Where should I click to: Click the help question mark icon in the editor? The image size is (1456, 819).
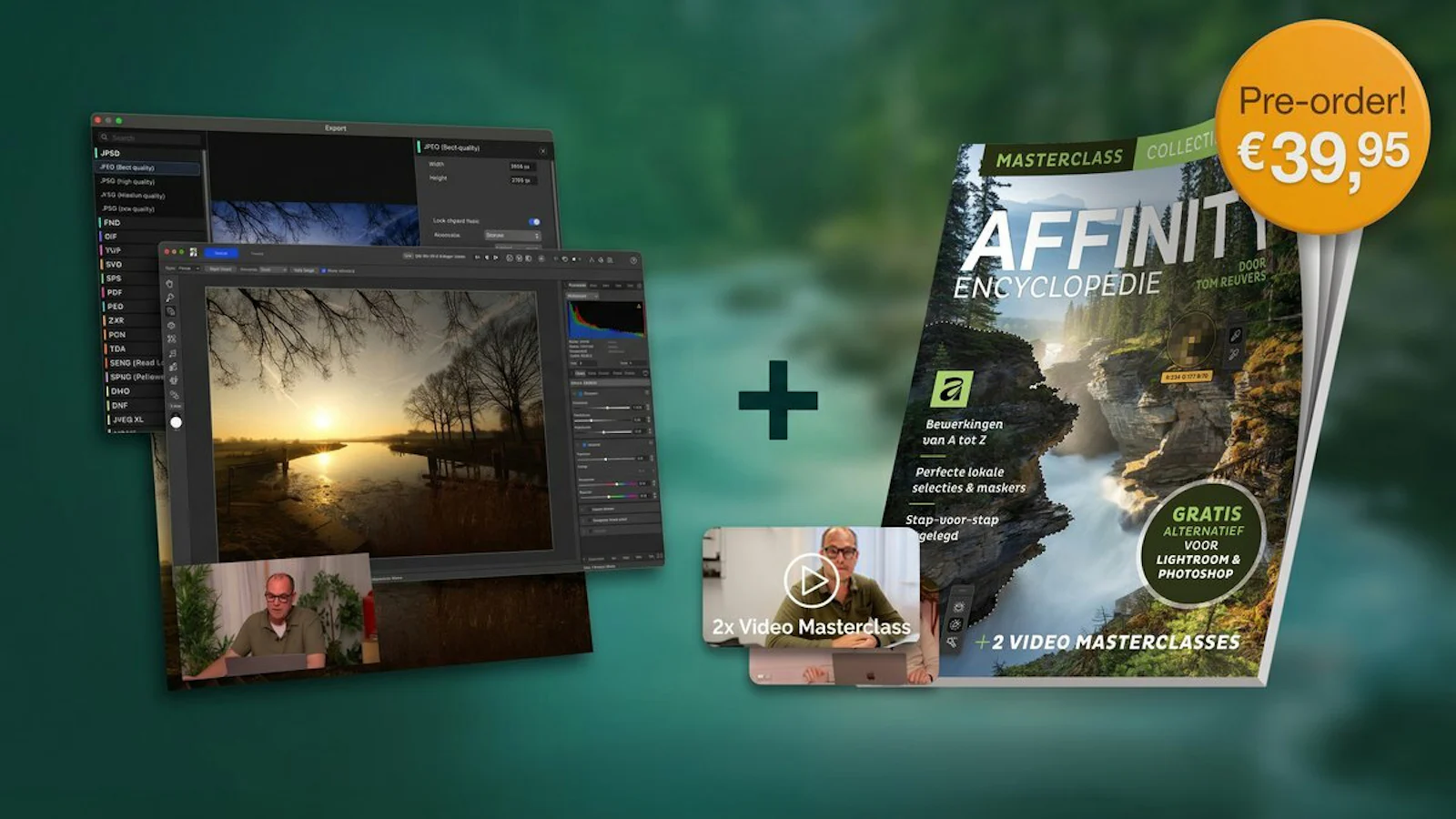coord(633,260)
